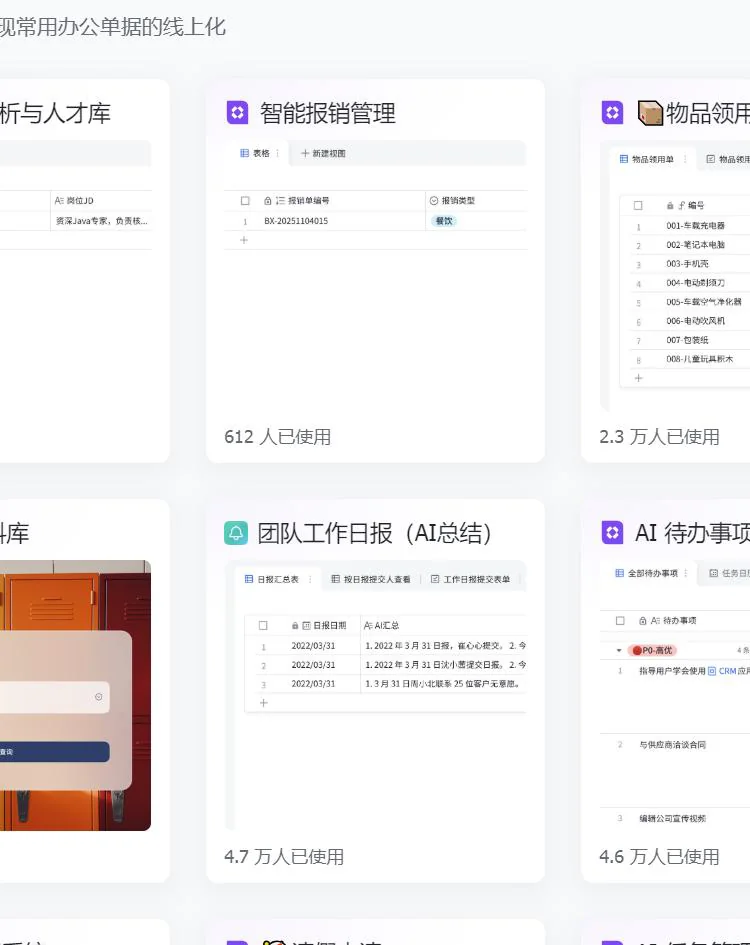
Task: Click lock icon beside 日报日期 column
Action: [x=295, y=626]
